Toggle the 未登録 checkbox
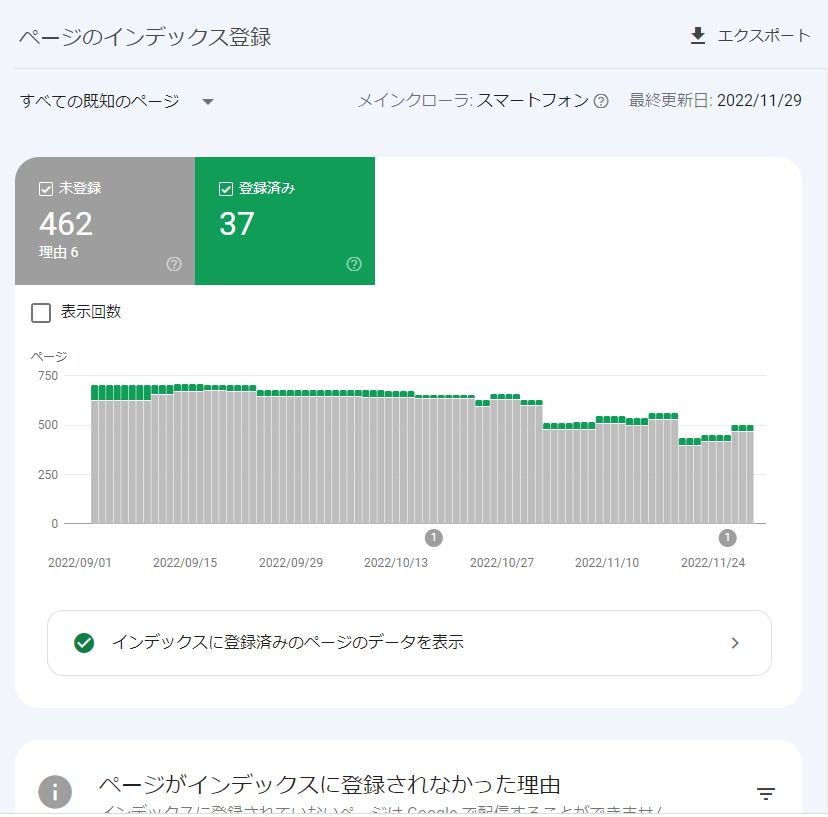The height and width of the screenshot is (817, 828). pos(45,188)
